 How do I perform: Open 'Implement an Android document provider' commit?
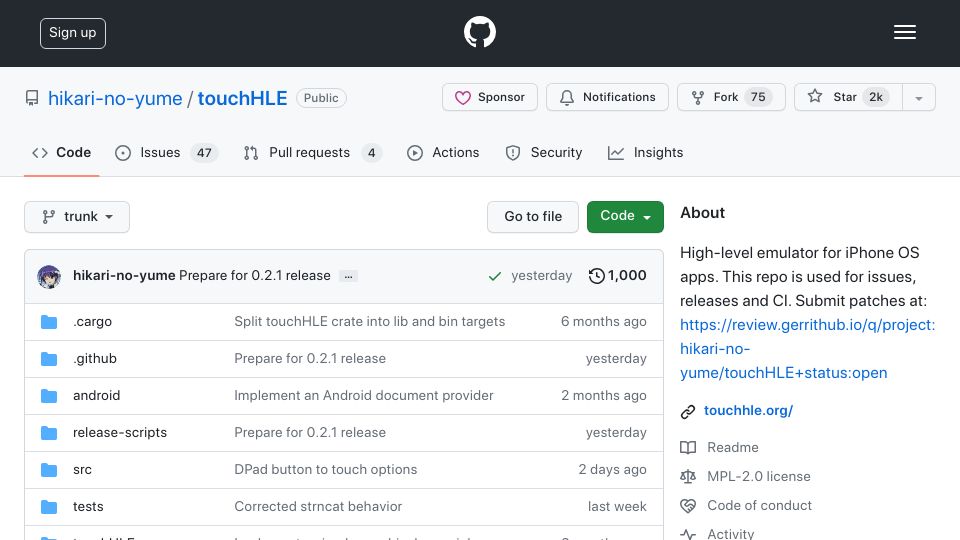tap(364, 396)
